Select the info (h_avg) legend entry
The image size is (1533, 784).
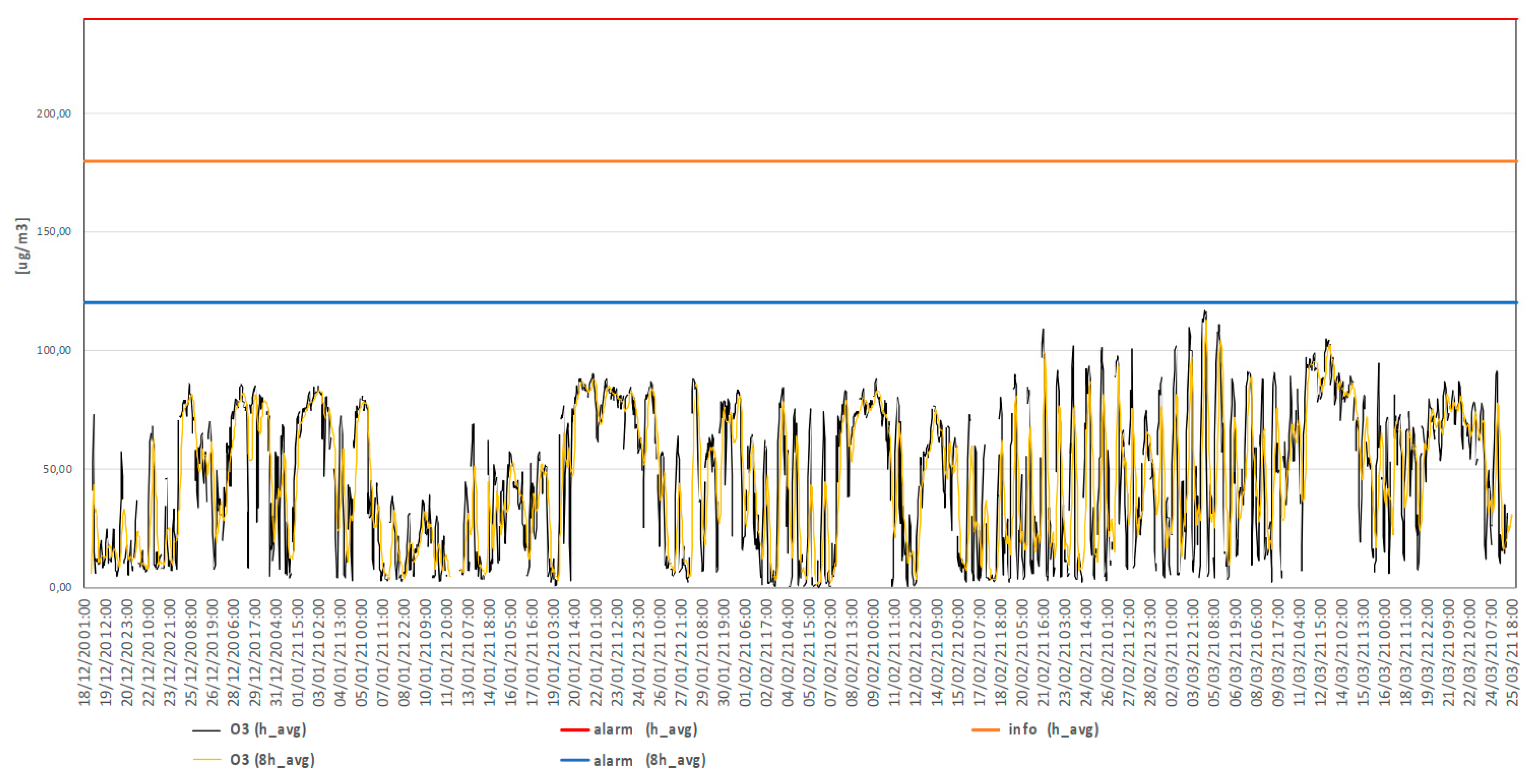(1053, 729)
